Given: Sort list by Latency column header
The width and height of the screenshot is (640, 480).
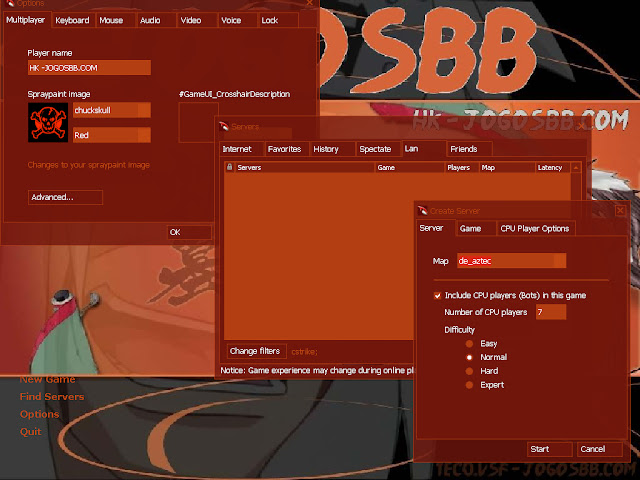Looking at the screenshot, I should click(x=553, y=167).
